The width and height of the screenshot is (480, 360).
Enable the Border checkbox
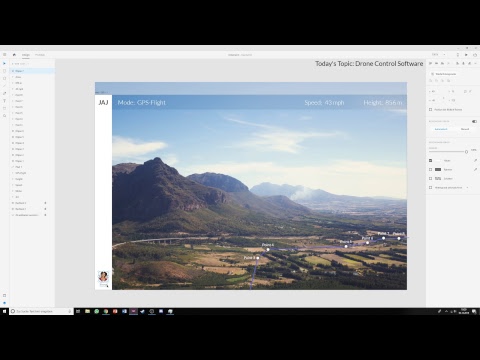pyautogui.click(x=430, y=169)
